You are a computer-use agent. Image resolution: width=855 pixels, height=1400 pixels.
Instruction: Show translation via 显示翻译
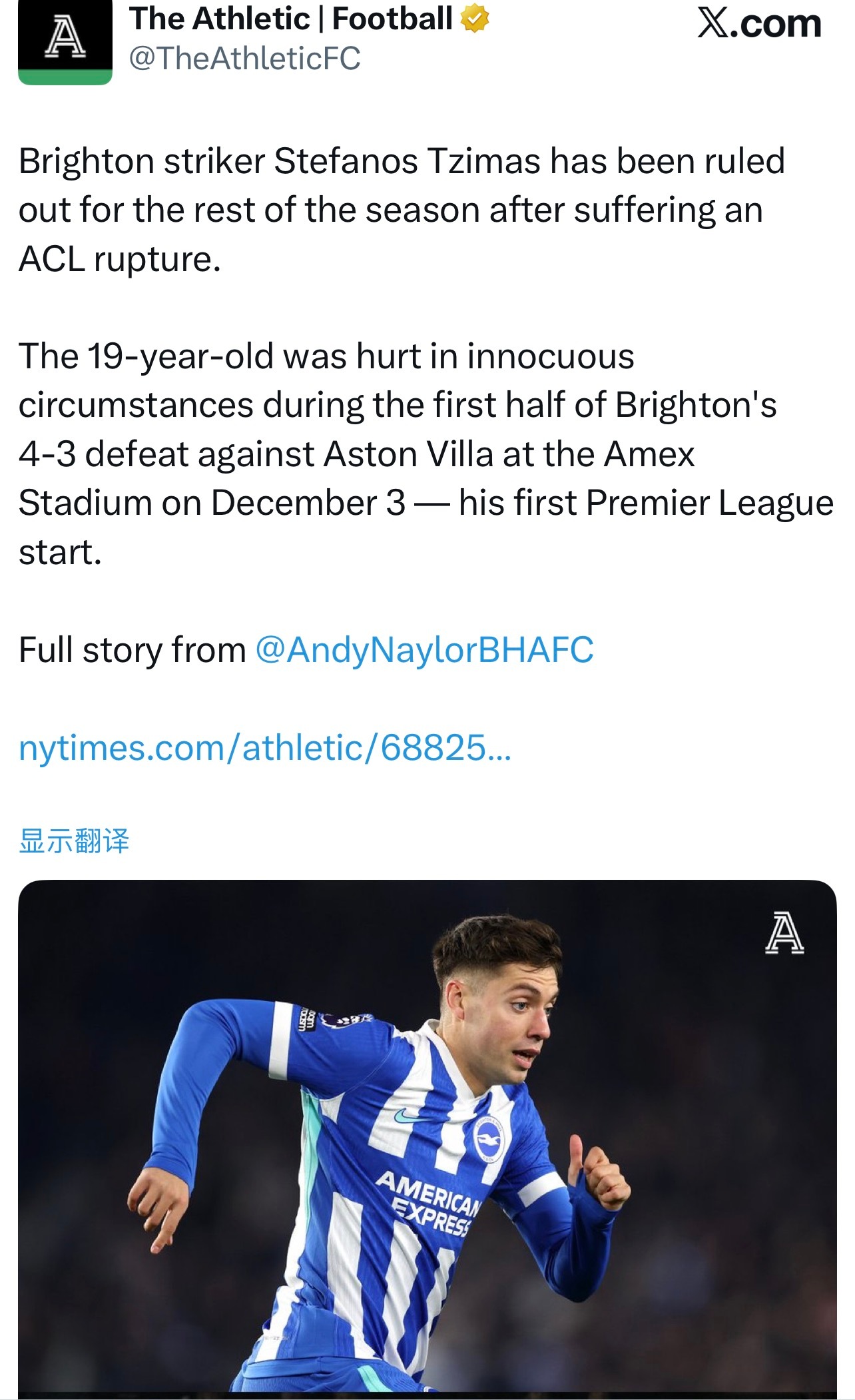[74, 841]
